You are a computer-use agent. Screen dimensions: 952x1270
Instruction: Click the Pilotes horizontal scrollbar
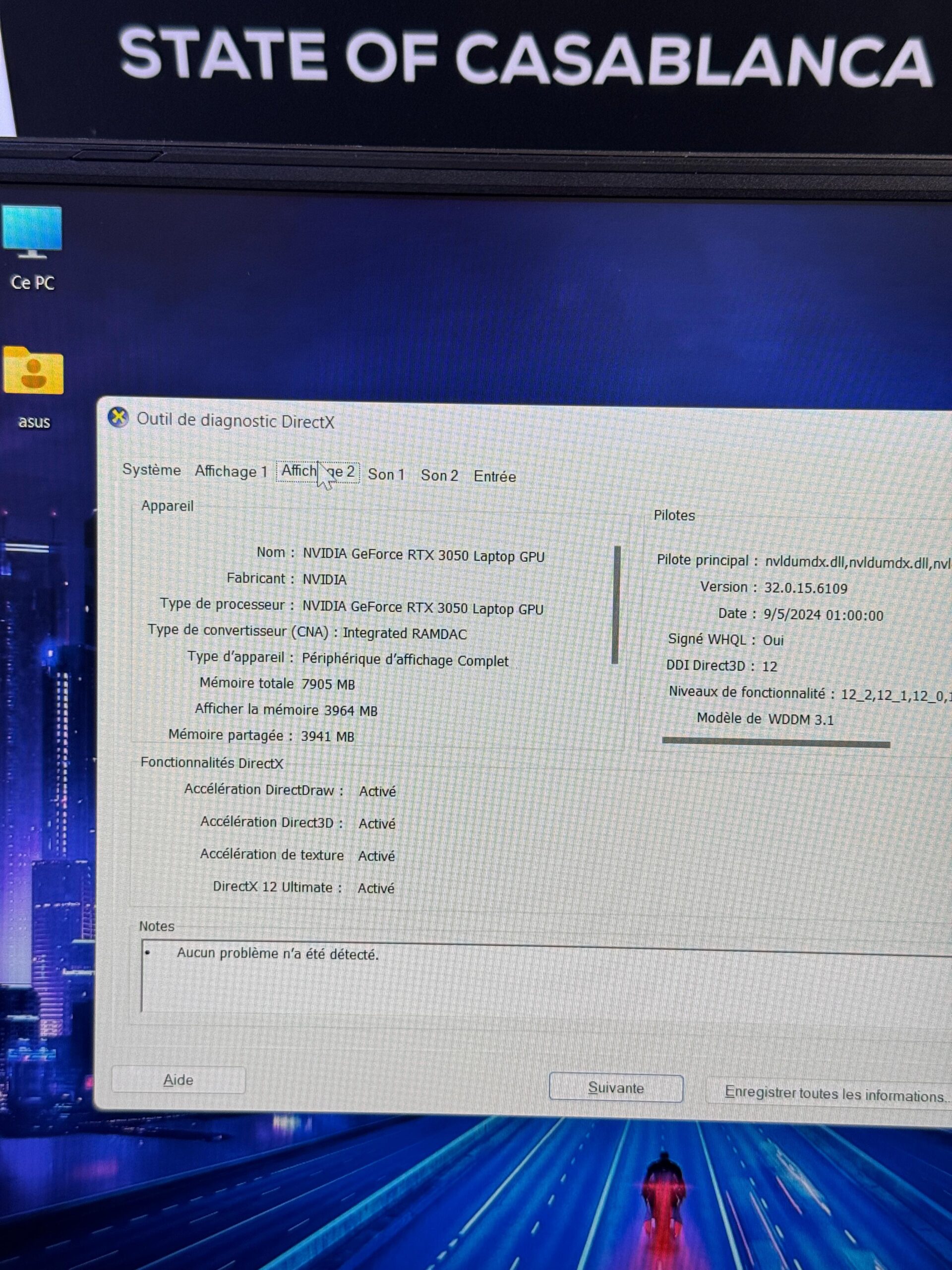tap(776, 742)
